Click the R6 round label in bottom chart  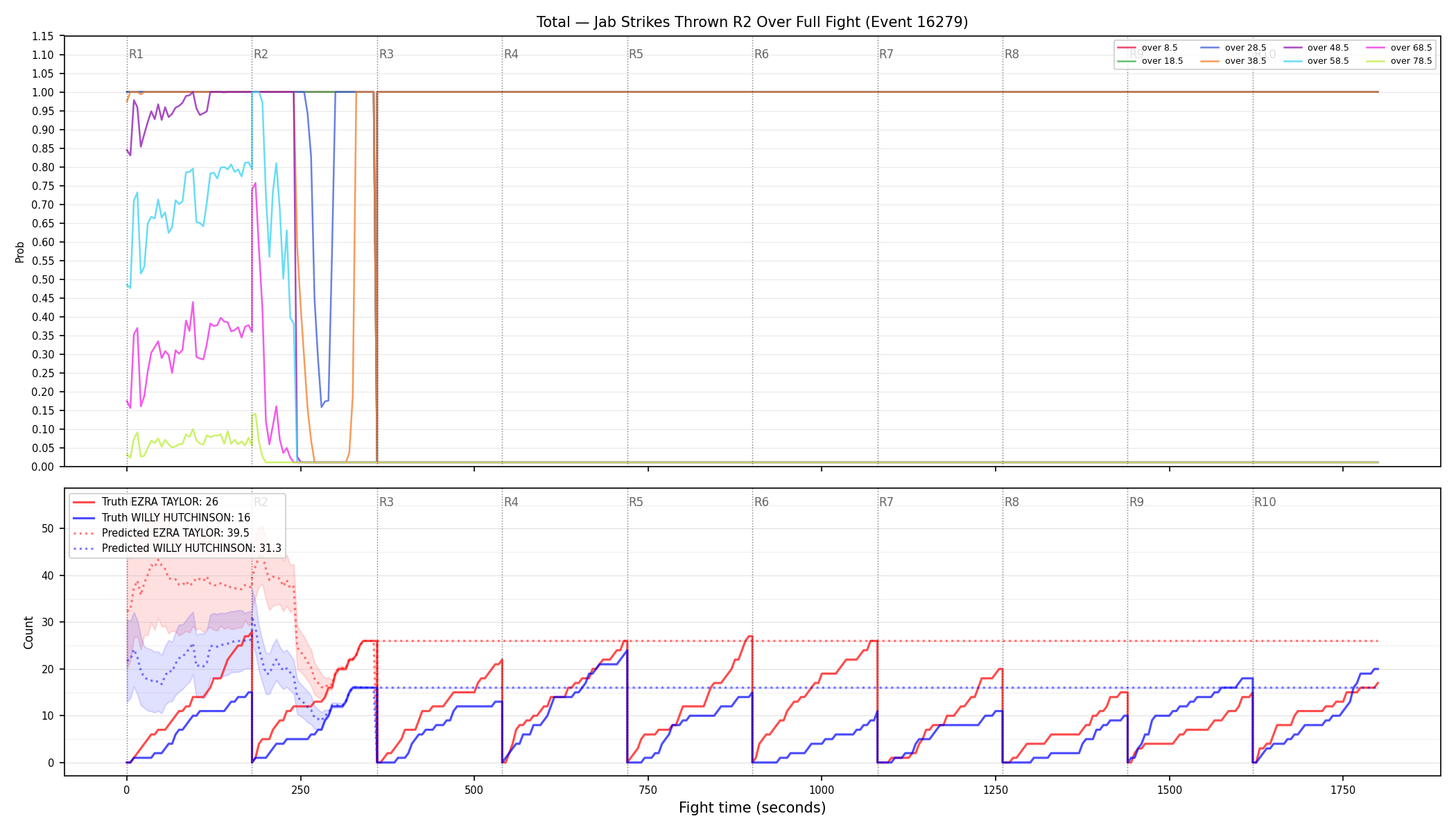pyautogui.click(x=761, y=502)
